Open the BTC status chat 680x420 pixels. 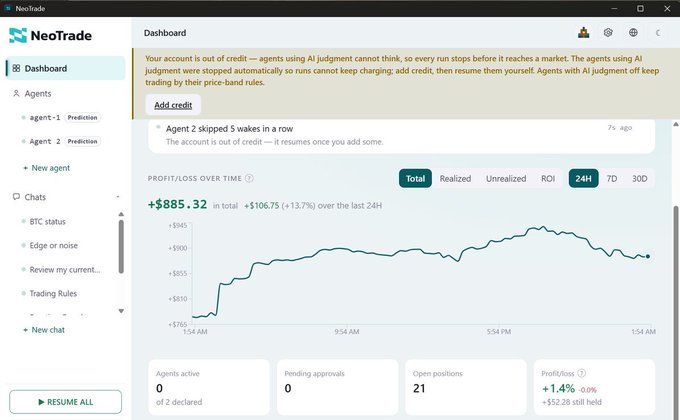47,221
